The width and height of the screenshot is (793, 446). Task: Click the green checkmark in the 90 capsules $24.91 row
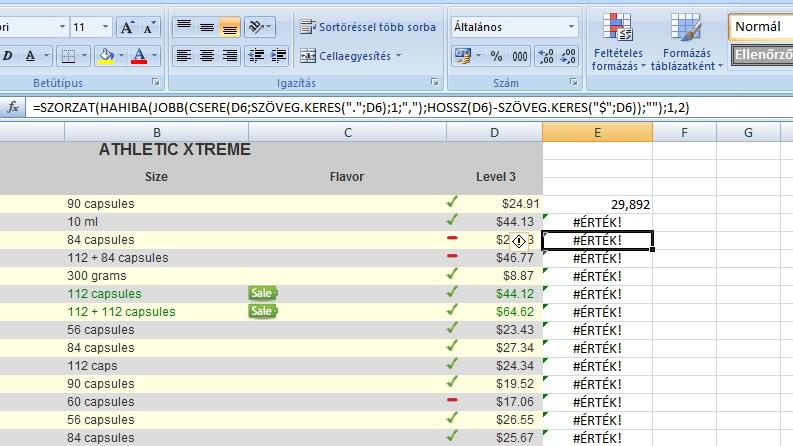(452, 202)
